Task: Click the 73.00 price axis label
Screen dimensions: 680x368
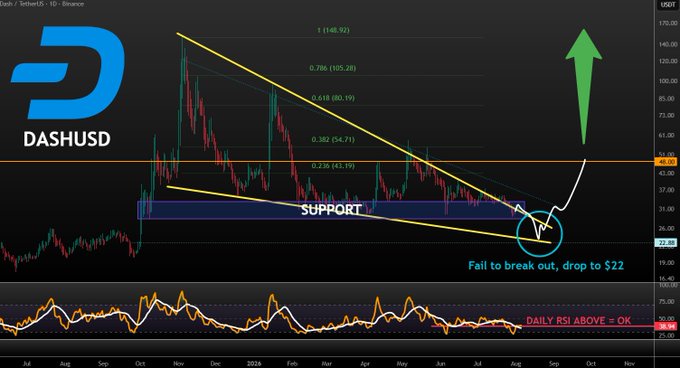Action: (x=668, y=116)
